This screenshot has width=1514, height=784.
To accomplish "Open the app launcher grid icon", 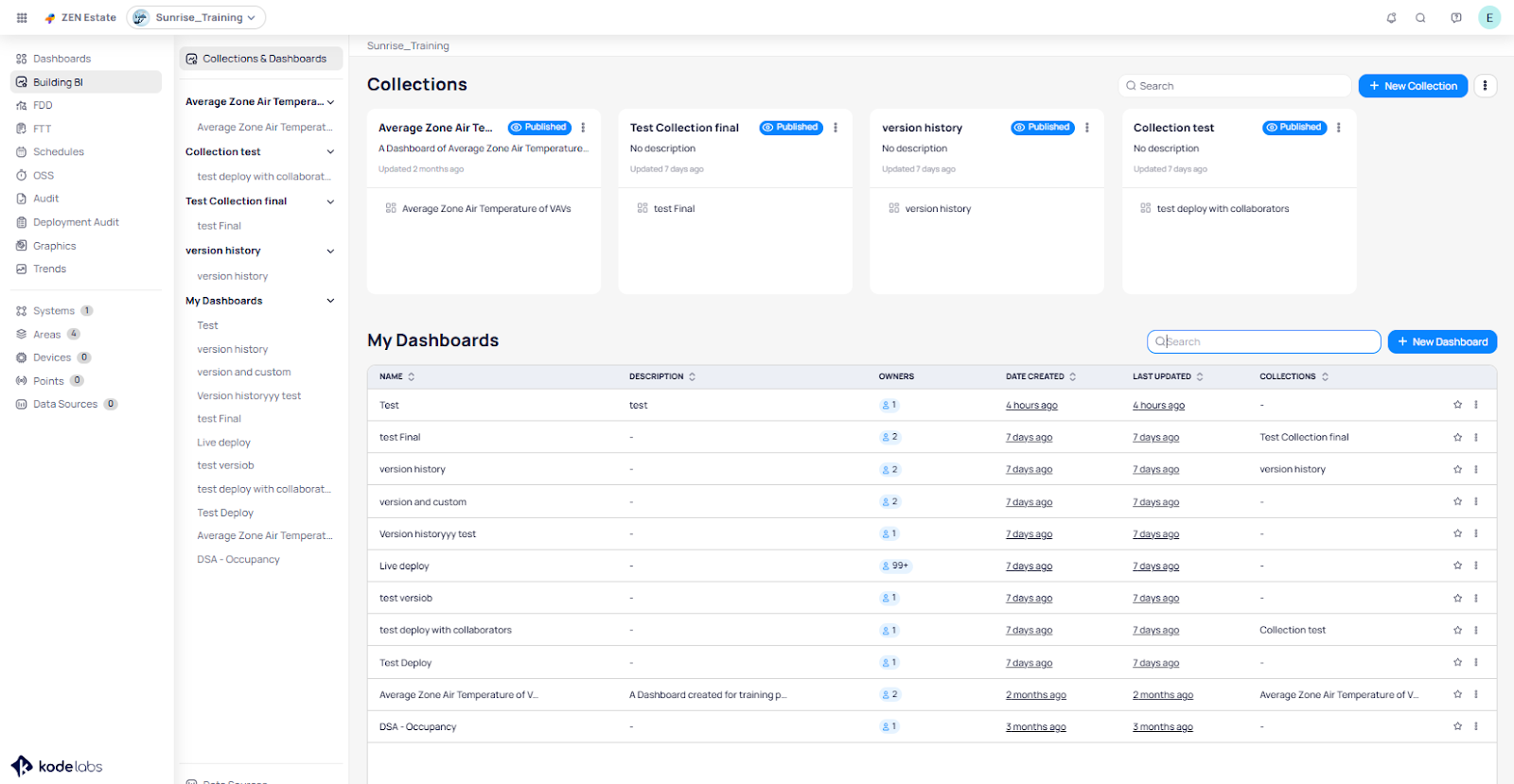I will (22, 18).
